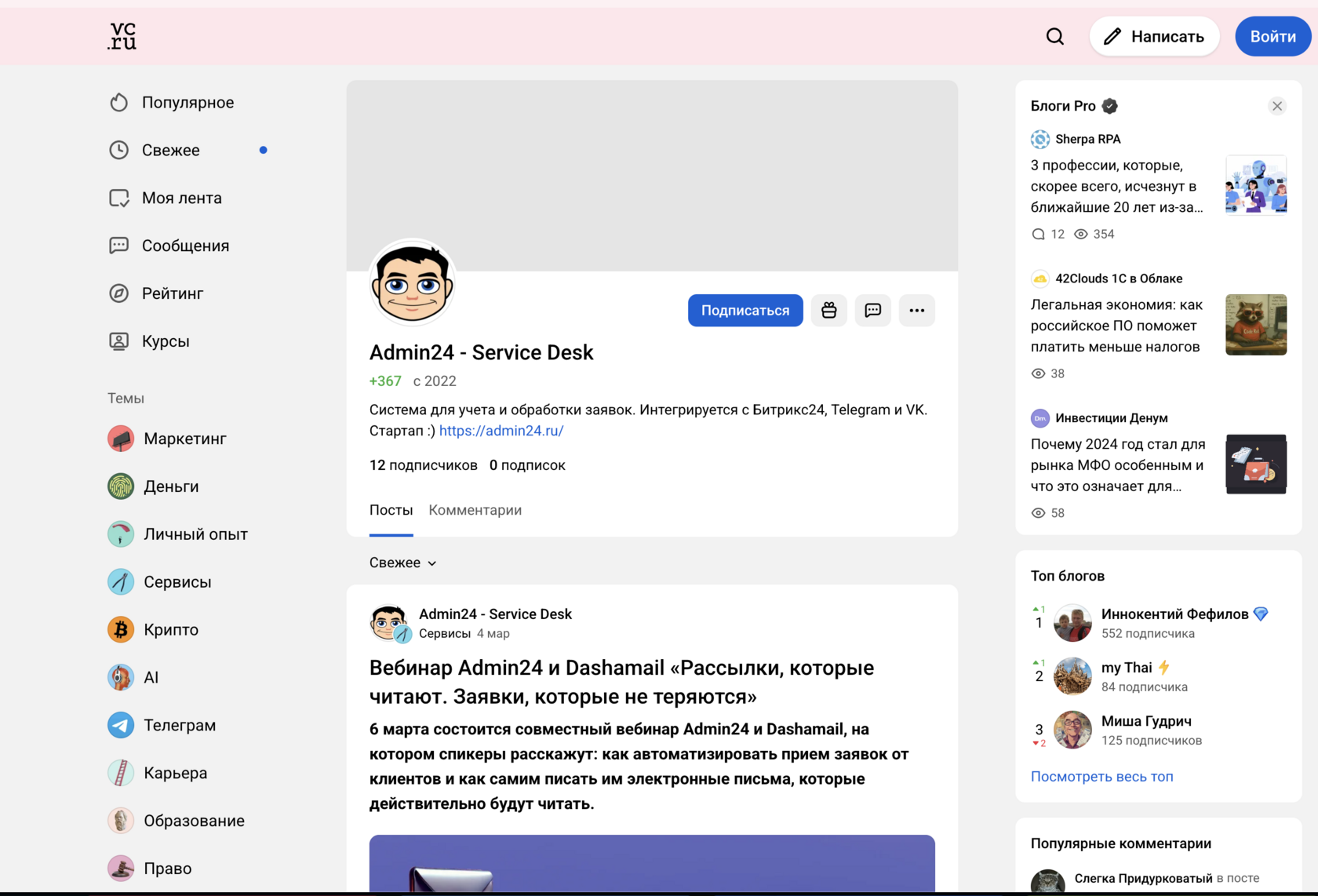The image size is (1318, 896).
Task: Open the Почему 2024 год МФО article
Action: click(1118, 465)
